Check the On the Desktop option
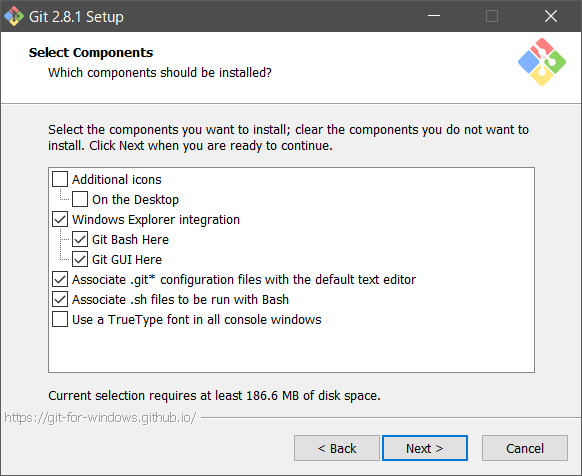Image resolution: width=582 pixels, height=476 pixels. pyautogui.click(x=80, y=199)
